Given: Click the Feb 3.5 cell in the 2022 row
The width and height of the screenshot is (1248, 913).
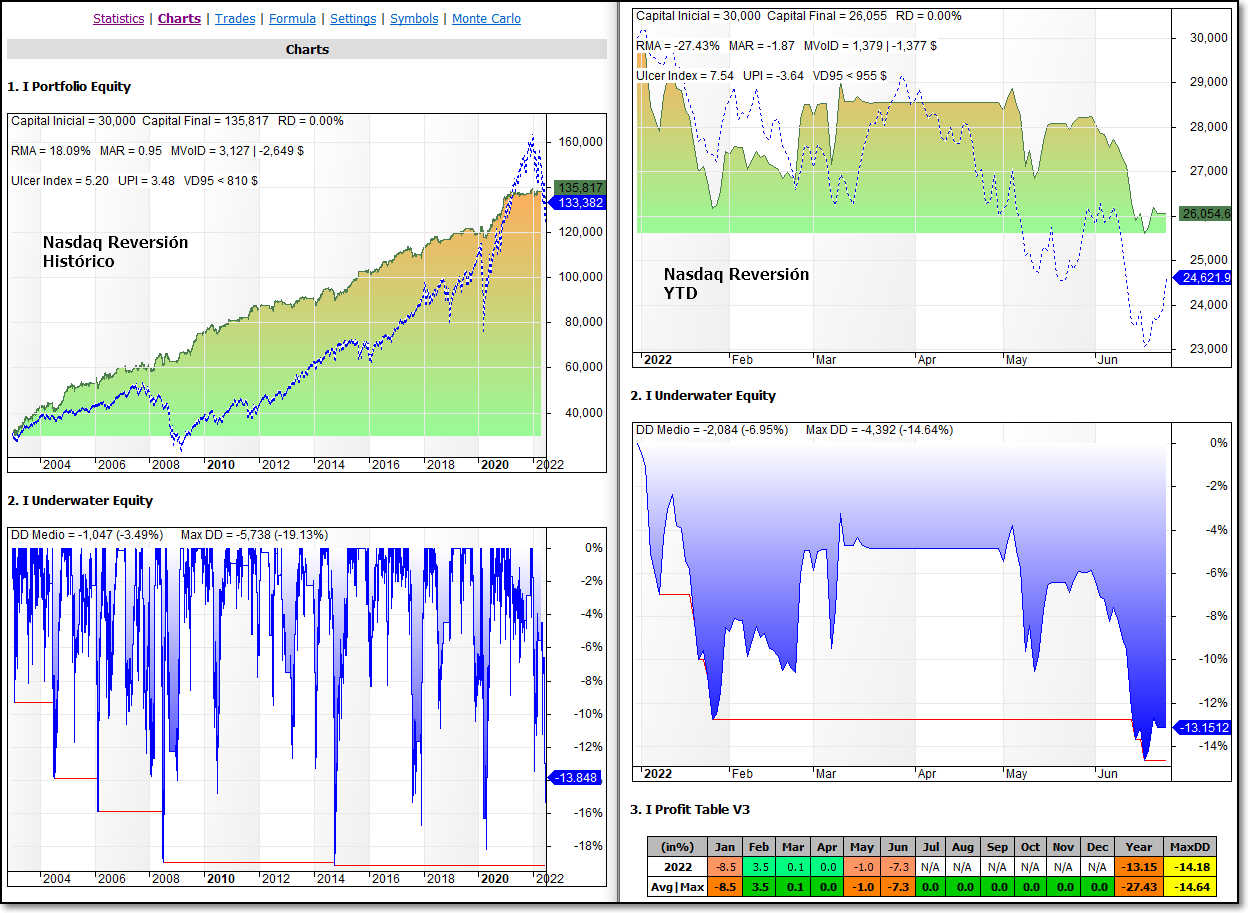Looking at the screenshot, I should pyautogui.click(x=759, y=867).
